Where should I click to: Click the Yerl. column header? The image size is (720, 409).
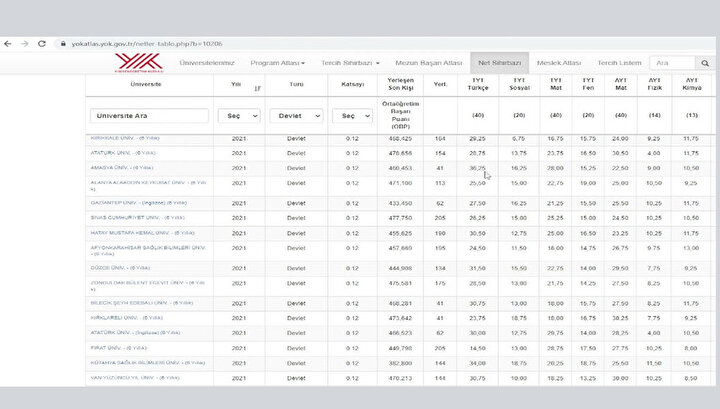click(440, 84)
